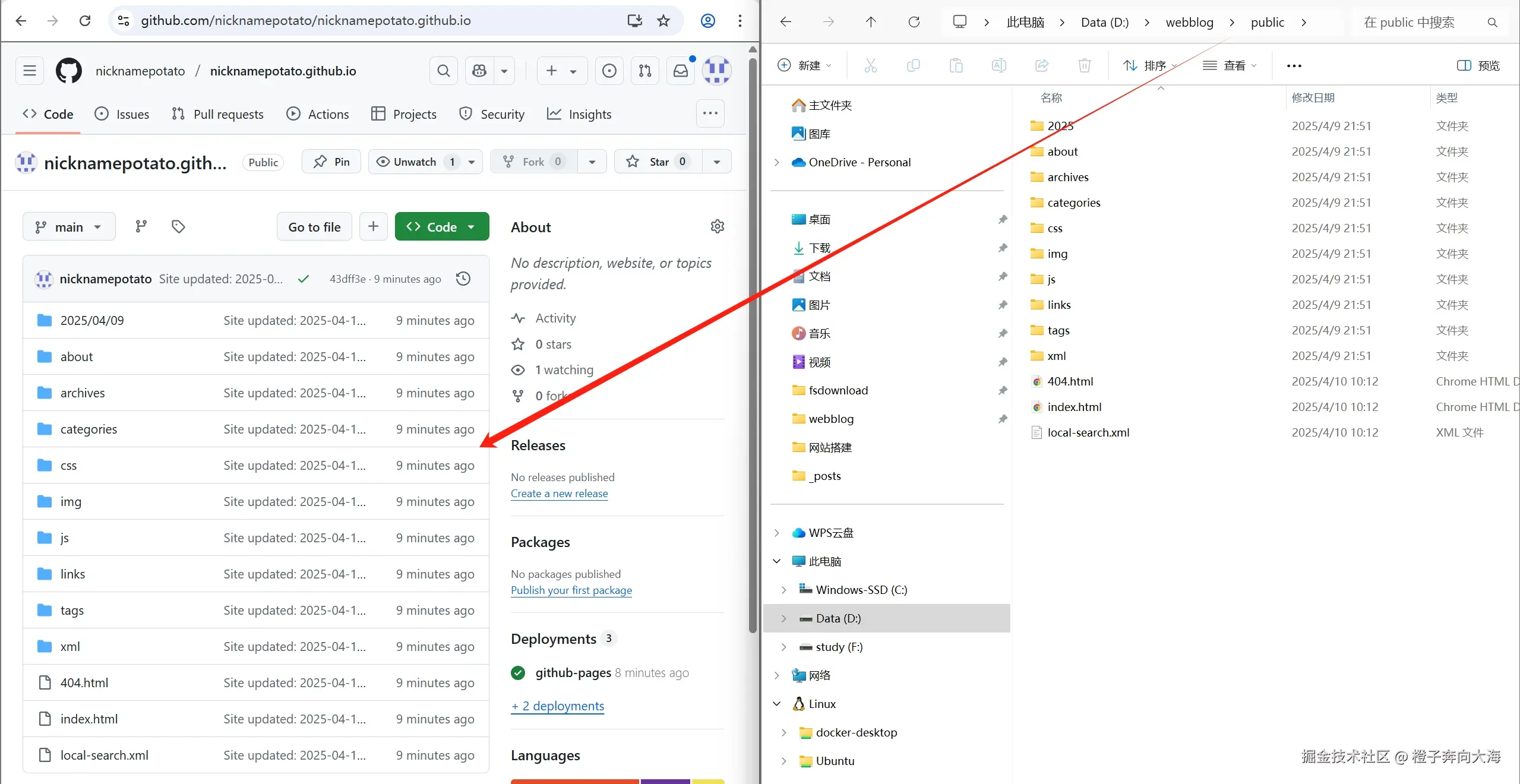1520x784 pixels.
Task: Click the Create a new release link
Action: click(x=559, y=494)
